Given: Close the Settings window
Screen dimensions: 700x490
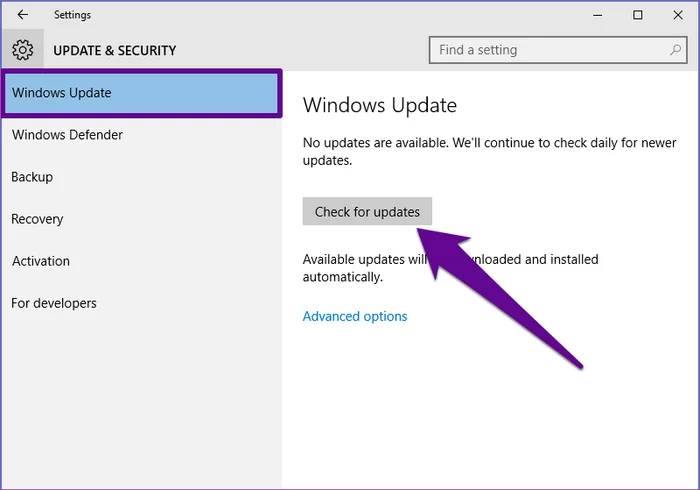Looking at the screenshot, I should (x=678, y=15).
